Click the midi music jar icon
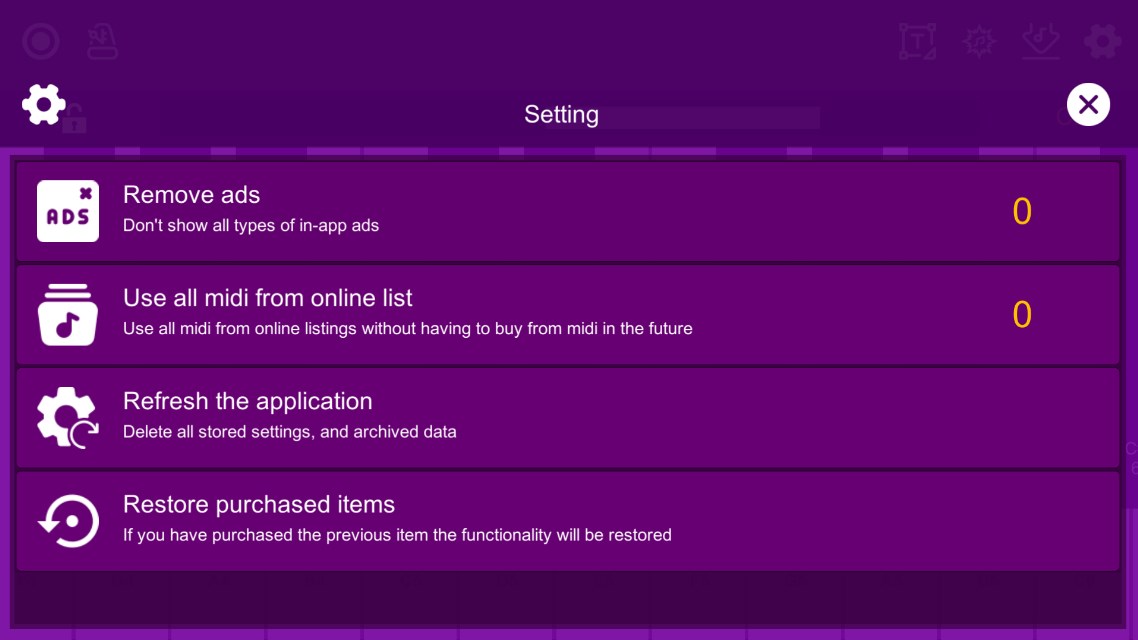Screen dimensions: 1138x640 68,314
